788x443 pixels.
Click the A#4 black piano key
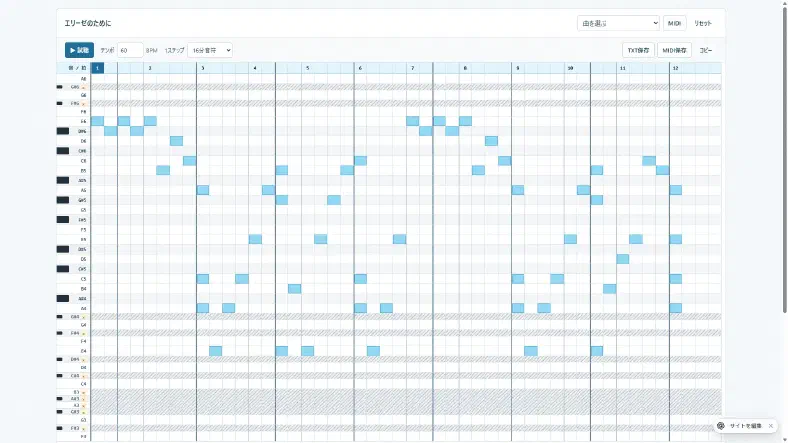(63, 298)
